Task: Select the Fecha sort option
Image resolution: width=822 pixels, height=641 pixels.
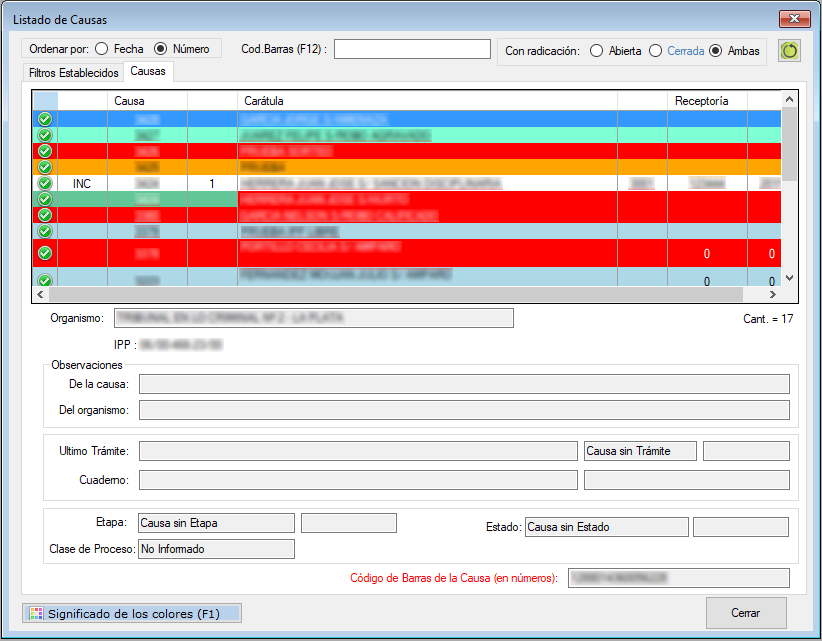Action: click(102, 48)
